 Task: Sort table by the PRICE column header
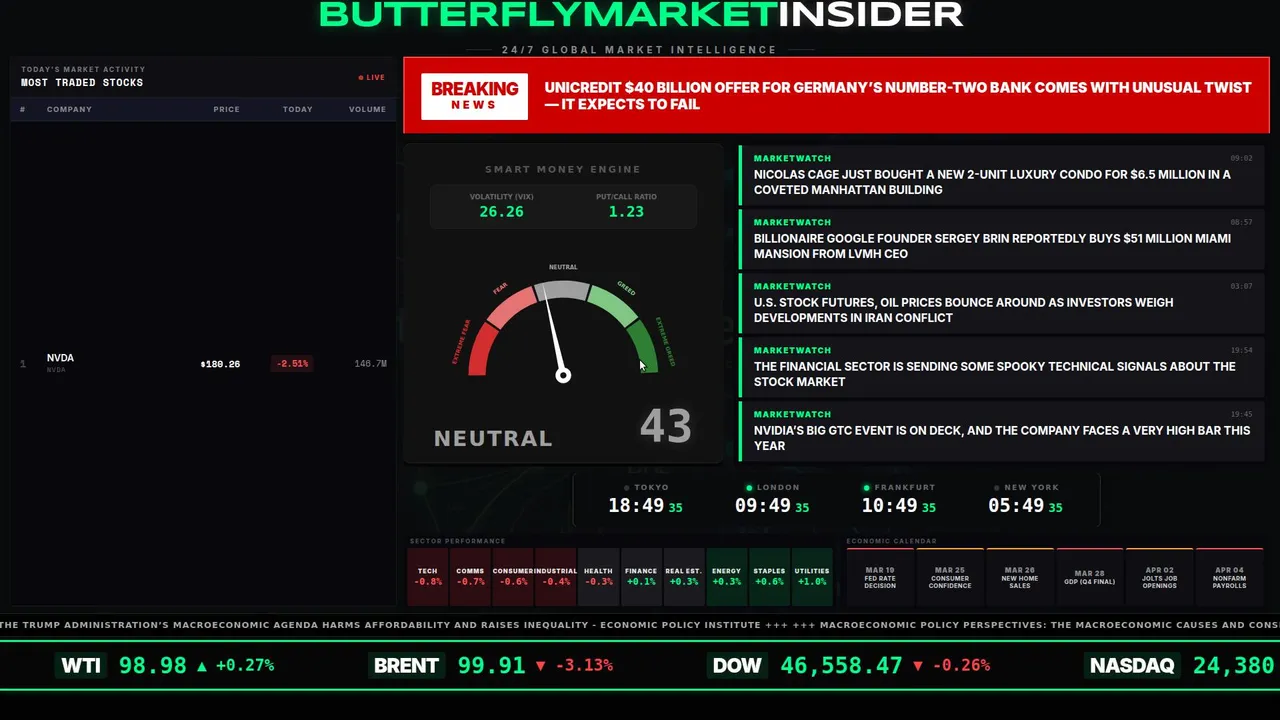[226, 109]
